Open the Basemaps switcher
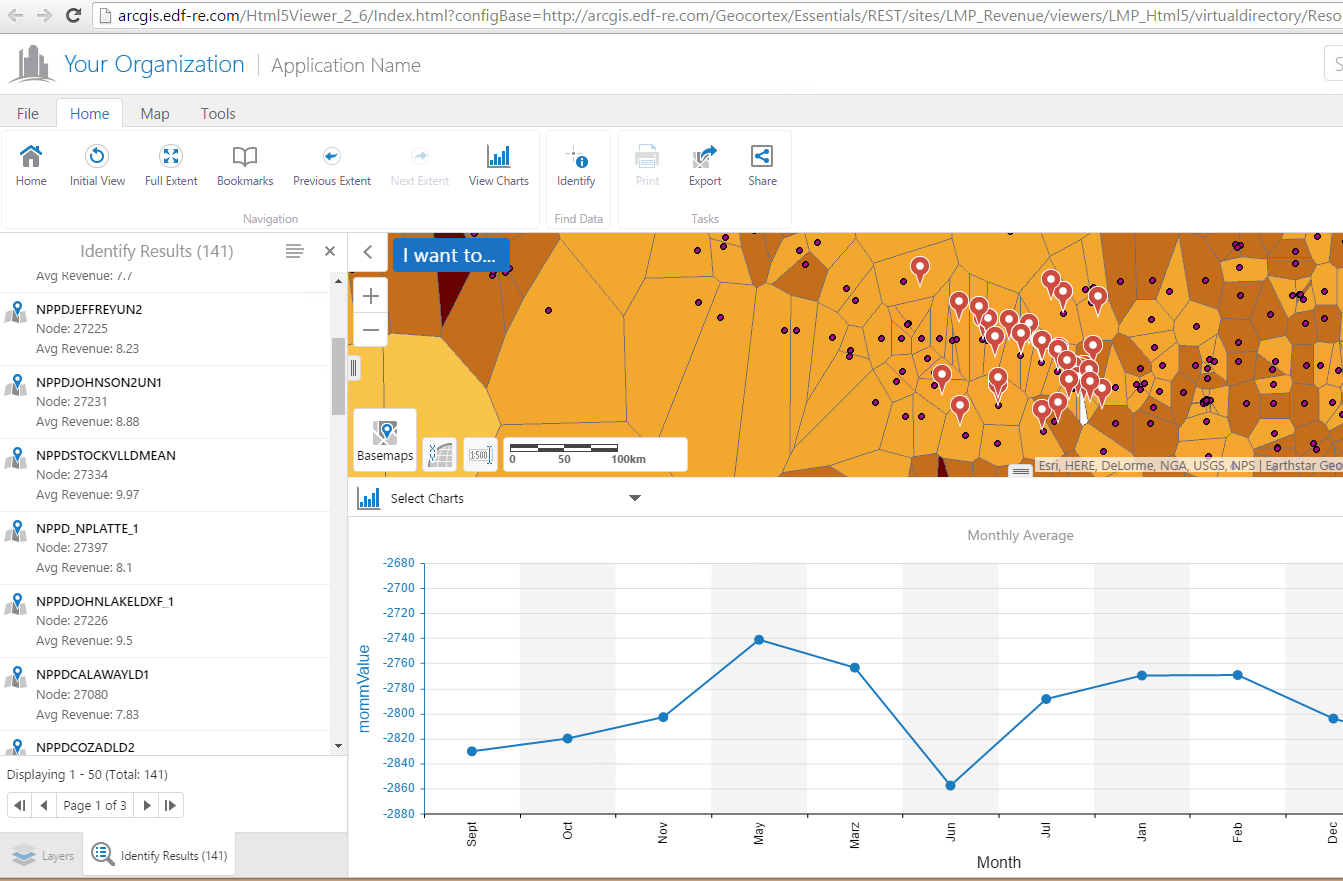The width and height of the screenshot is (1343, 881). pyautogui.click(x=385, y=439)
